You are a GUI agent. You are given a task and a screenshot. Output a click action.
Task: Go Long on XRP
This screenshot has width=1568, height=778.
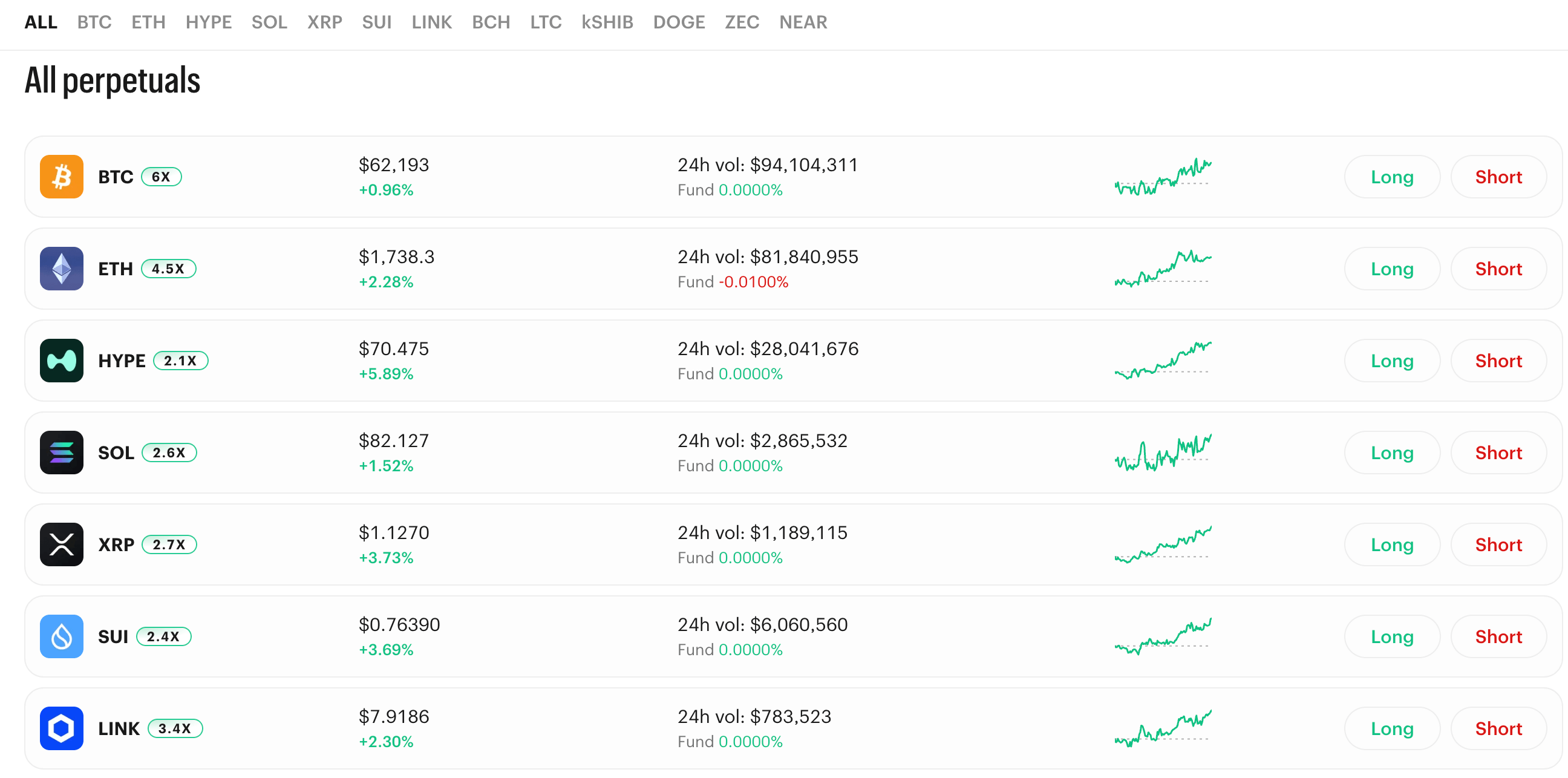point(1392,544)
